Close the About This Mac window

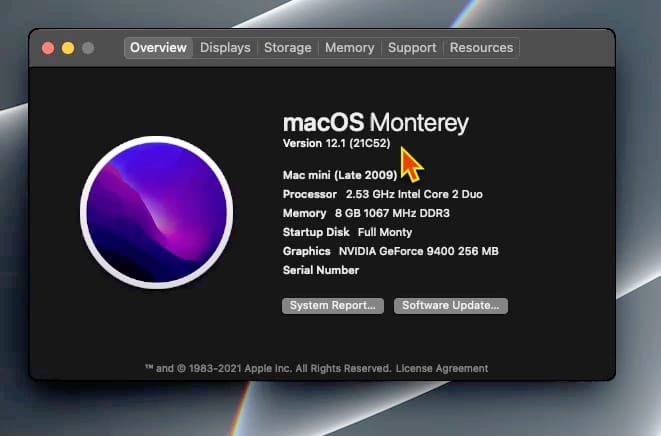(x=48, y=48)
